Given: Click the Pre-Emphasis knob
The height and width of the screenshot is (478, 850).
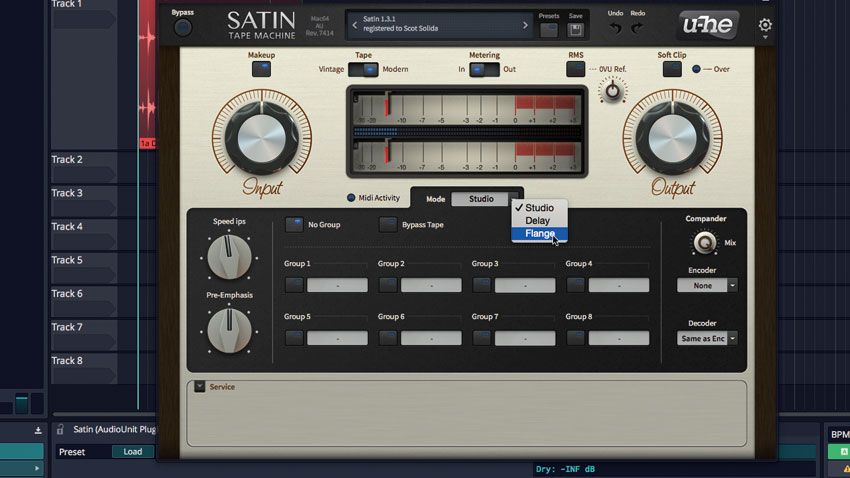Looking at the screenshot, I should coord(229,331).
